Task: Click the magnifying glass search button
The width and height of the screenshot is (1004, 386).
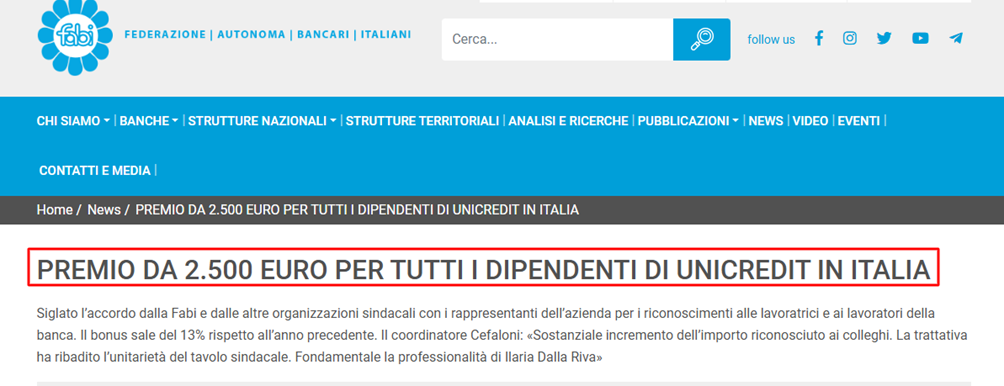Action: [702, 40]
